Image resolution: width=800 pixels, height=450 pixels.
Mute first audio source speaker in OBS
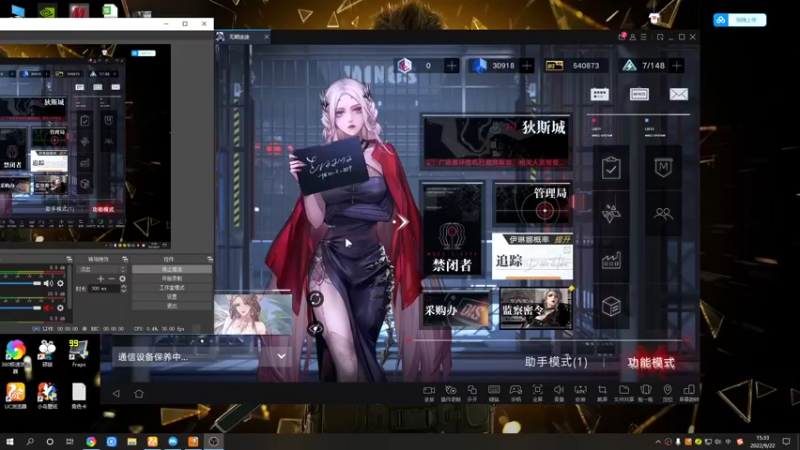coord(48,283)
